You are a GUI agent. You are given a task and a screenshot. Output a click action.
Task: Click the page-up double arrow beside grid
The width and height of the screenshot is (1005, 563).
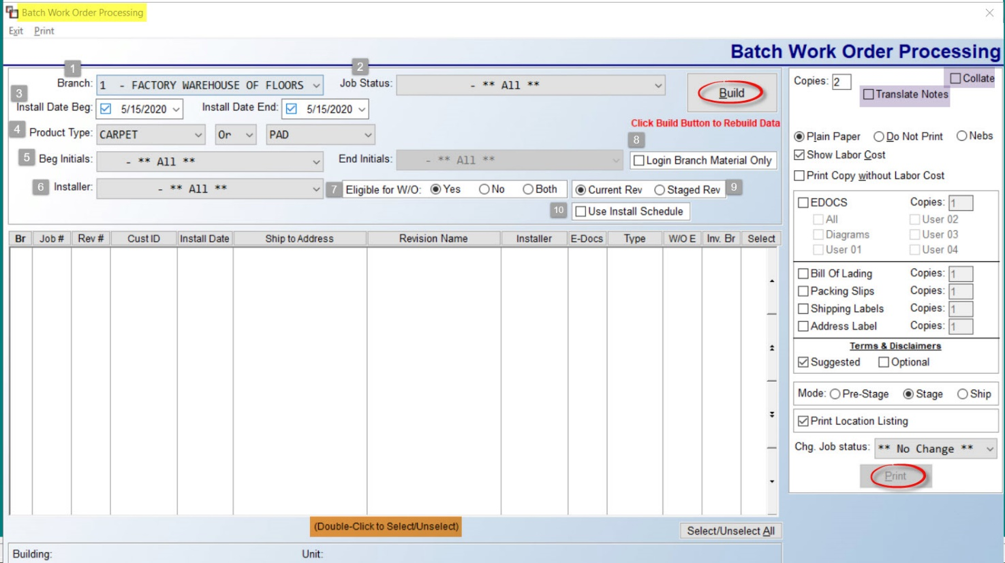(x=772, y=348)
